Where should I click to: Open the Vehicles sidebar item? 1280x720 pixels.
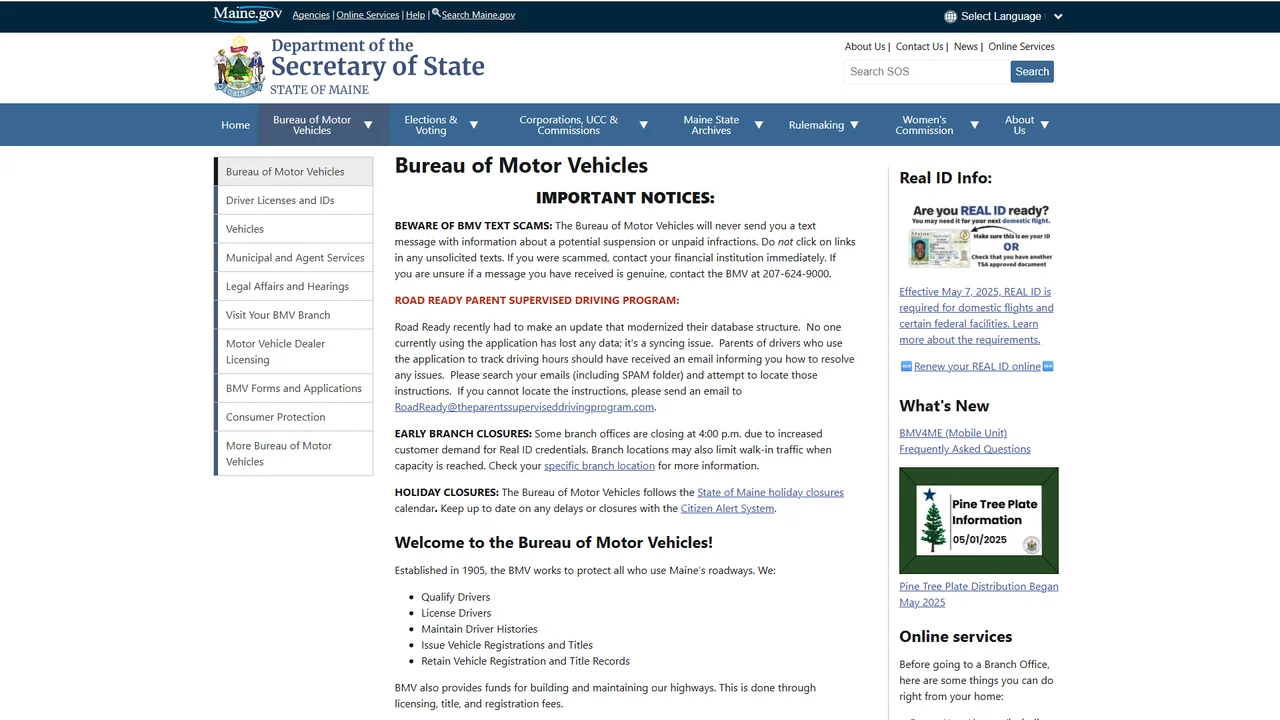click(x=294, y=229)
